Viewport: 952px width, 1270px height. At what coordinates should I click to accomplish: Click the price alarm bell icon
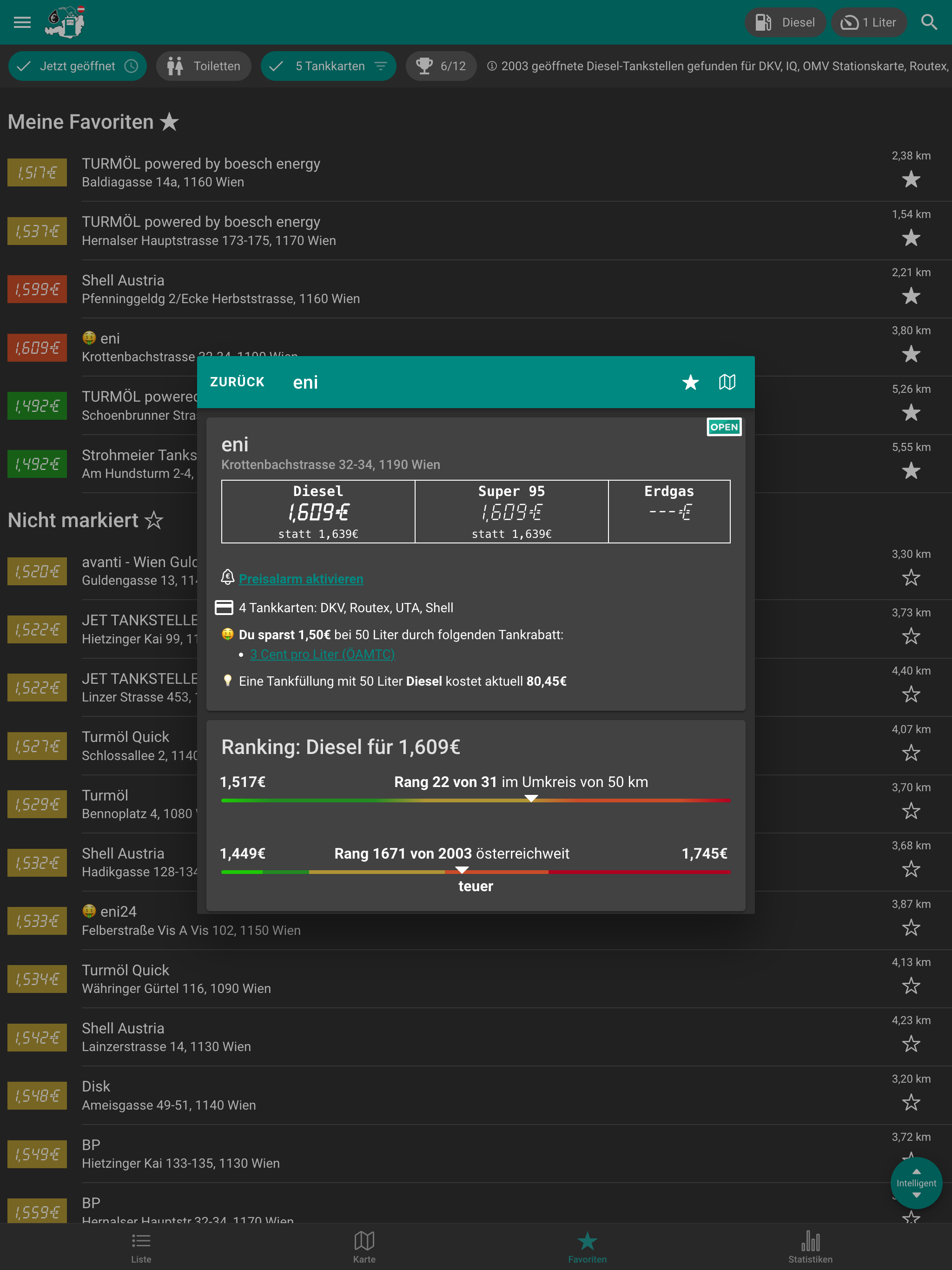coord(227,577)
